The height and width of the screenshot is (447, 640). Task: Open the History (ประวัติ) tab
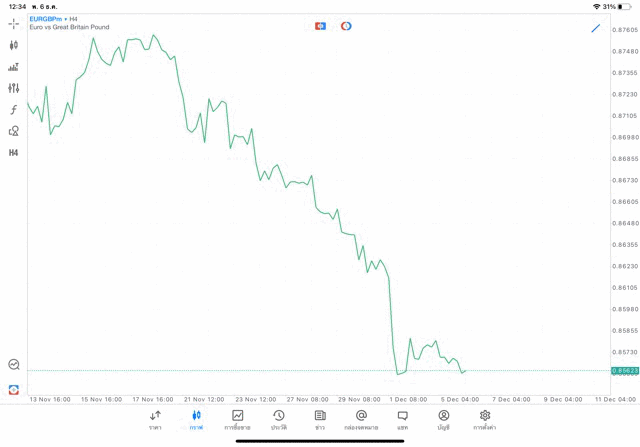[x=279, y=420]
